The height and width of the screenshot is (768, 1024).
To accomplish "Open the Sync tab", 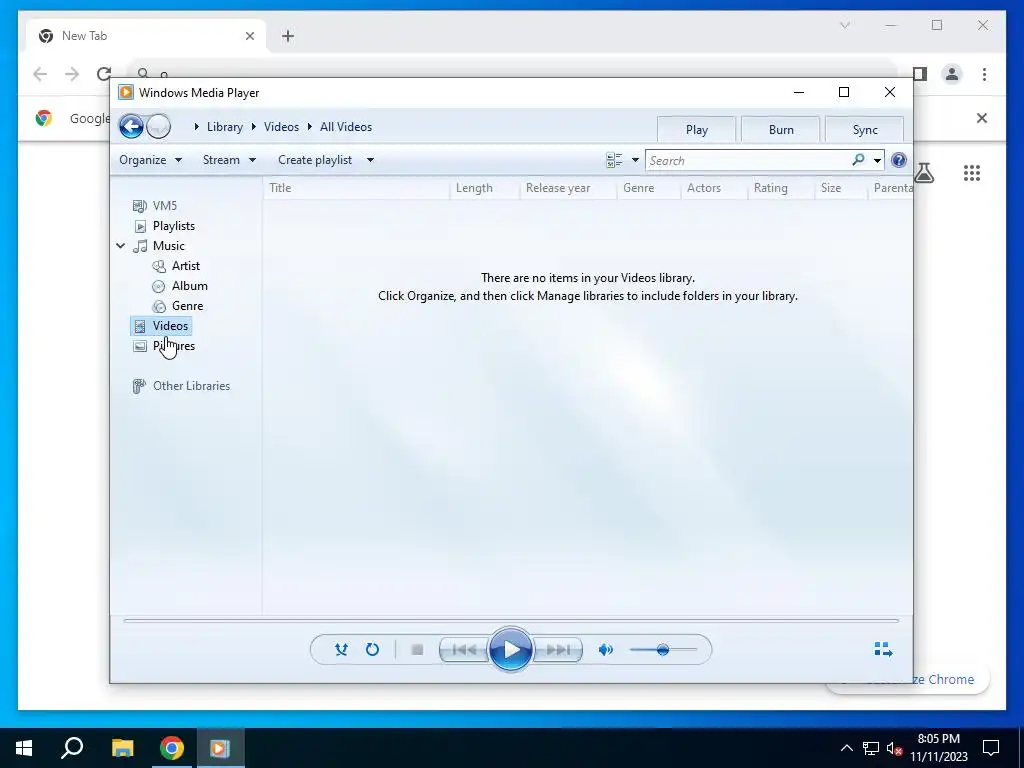I will pyautogui.click(x=865, y=129).
